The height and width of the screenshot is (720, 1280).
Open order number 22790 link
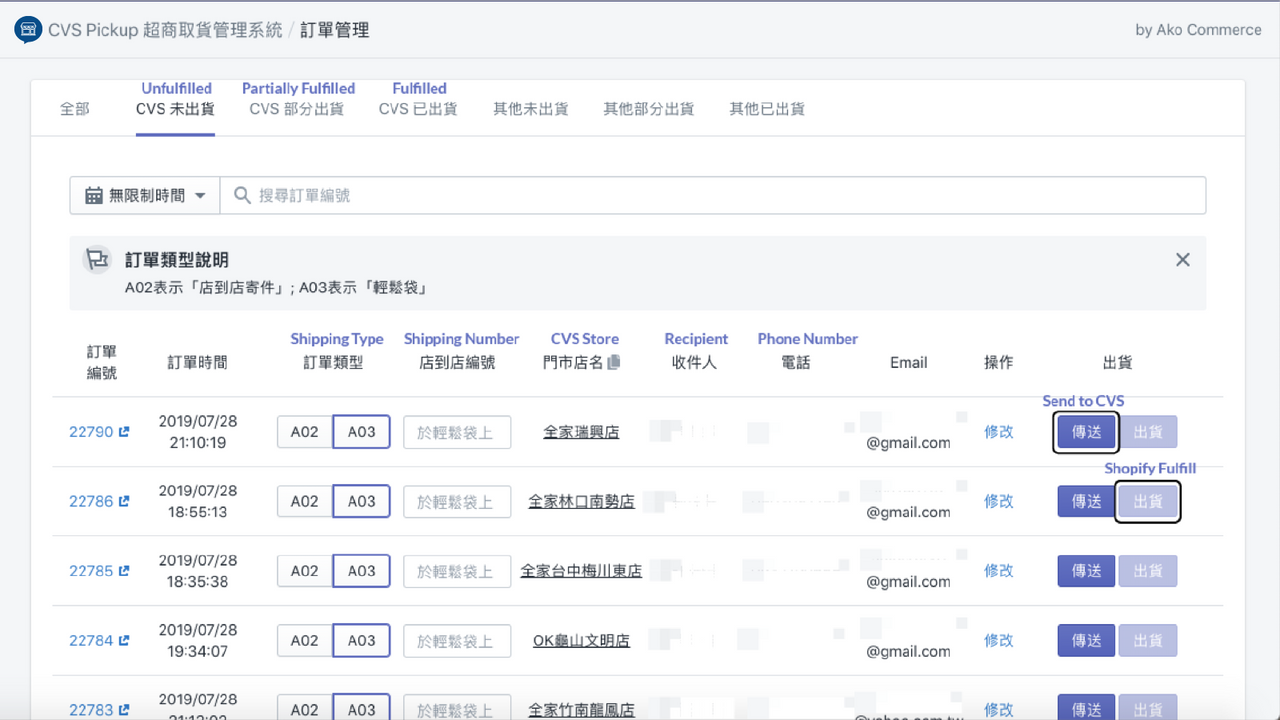[x=91, y=432]
